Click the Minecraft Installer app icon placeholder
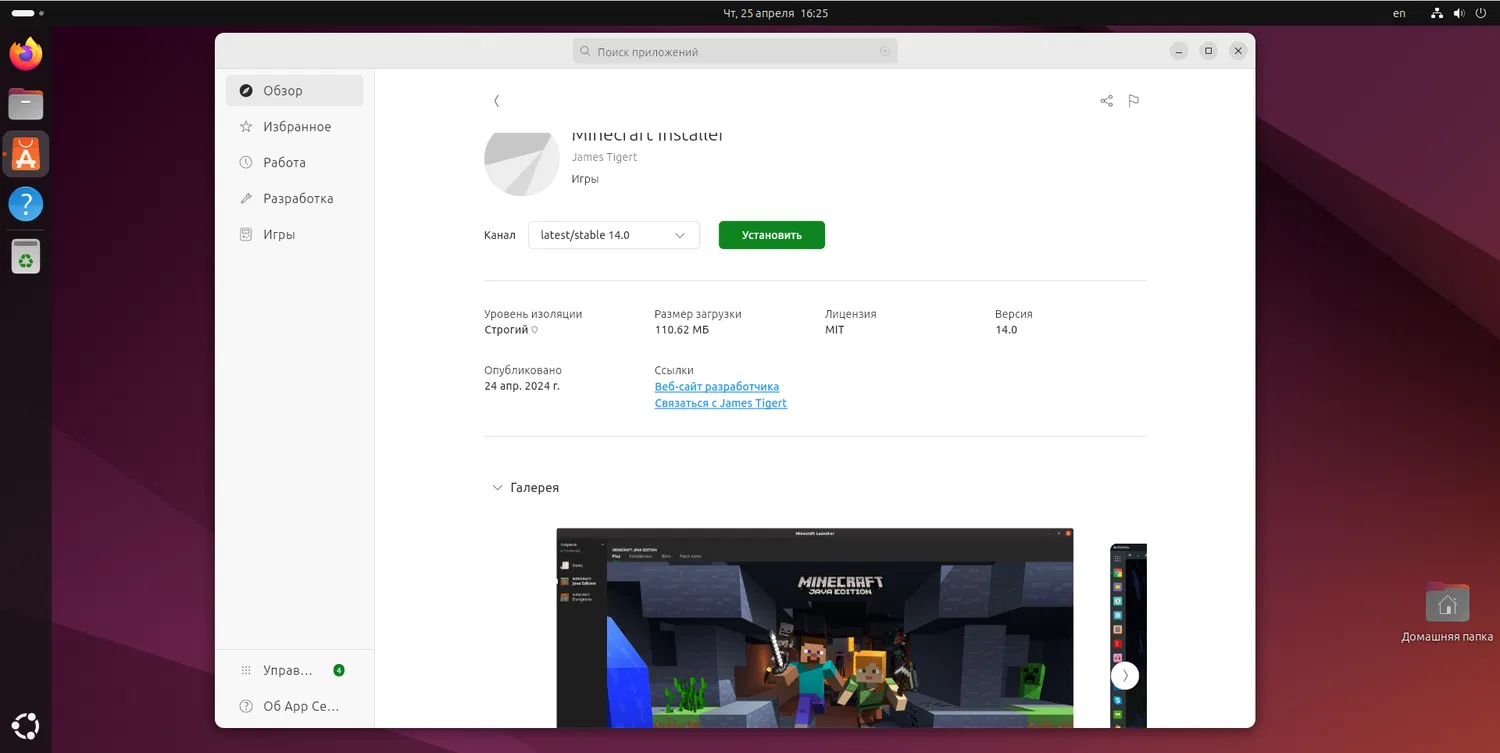The height and width of the screenshot is (753, 1500). point(522,163)
